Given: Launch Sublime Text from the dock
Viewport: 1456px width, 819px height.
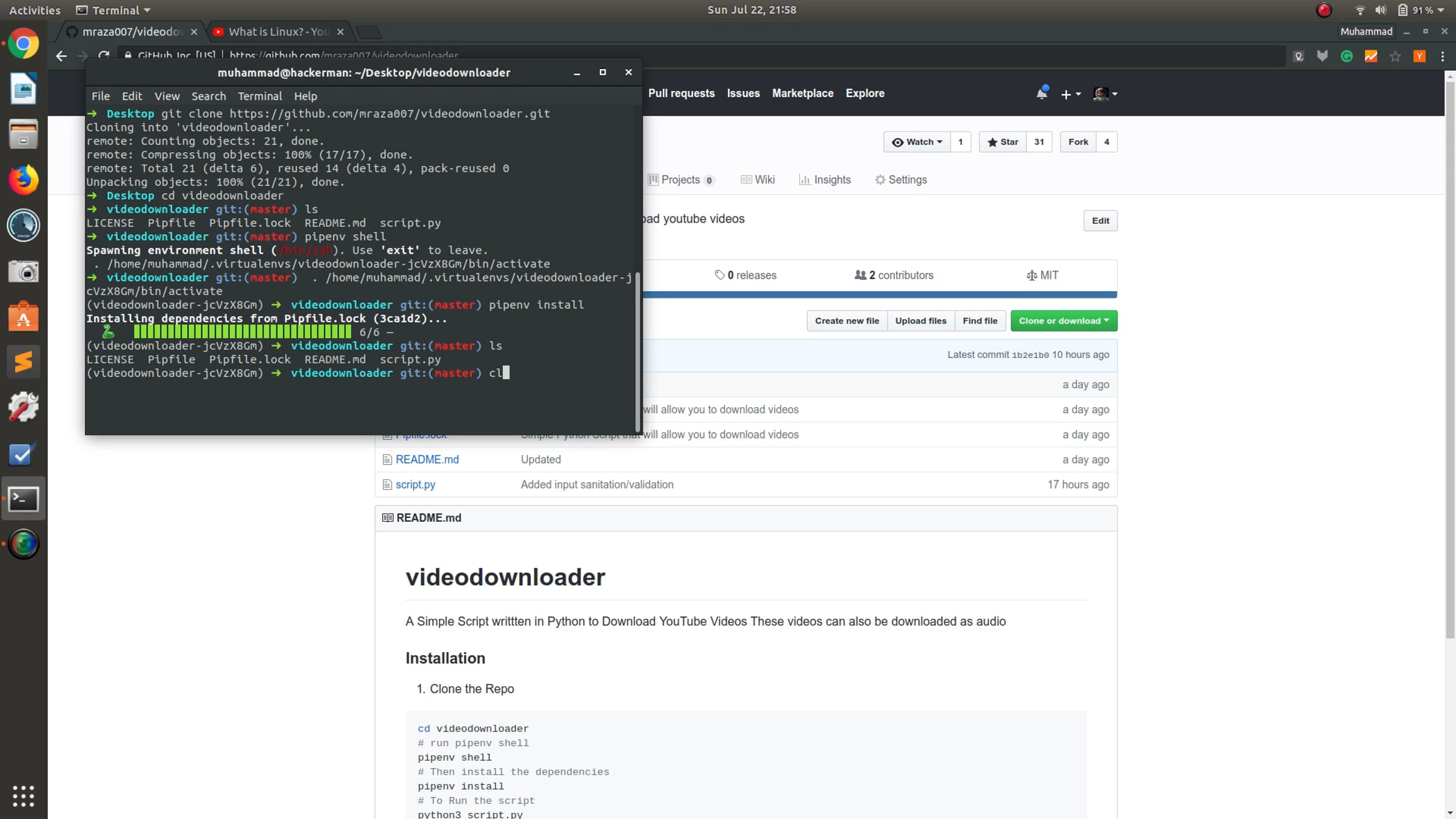Looking at the screenshot, I should point(23,362).
